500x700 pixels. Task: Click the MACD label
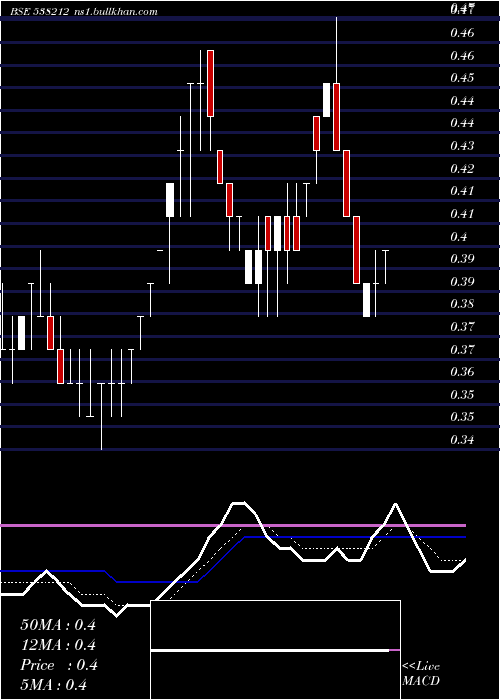421,681
